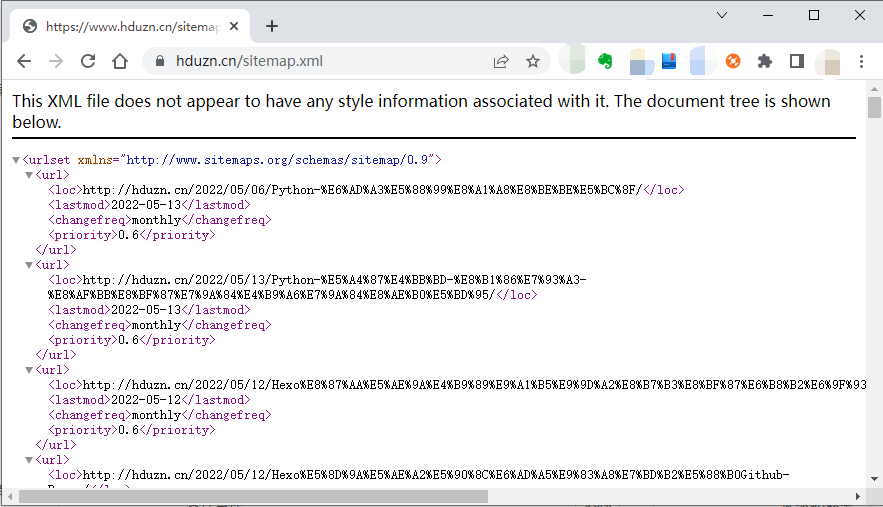883x507 pixels.
Task: Click the blue book extension icon
Action: tap(669, 61)
